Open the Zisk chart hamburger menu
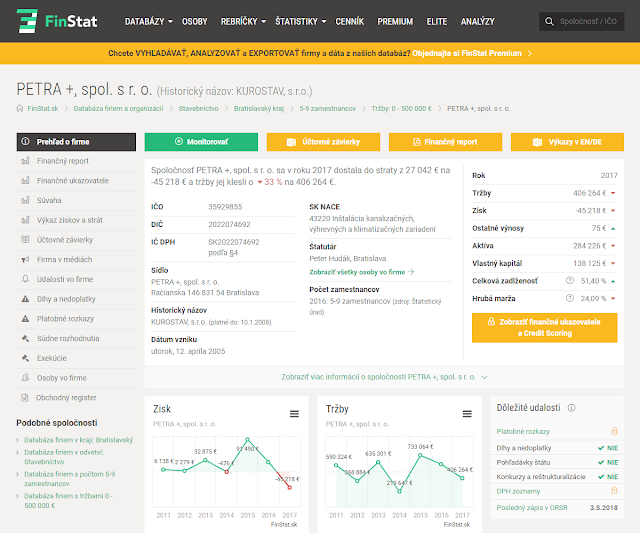640x533 pixels. click(x=294, y=414)
